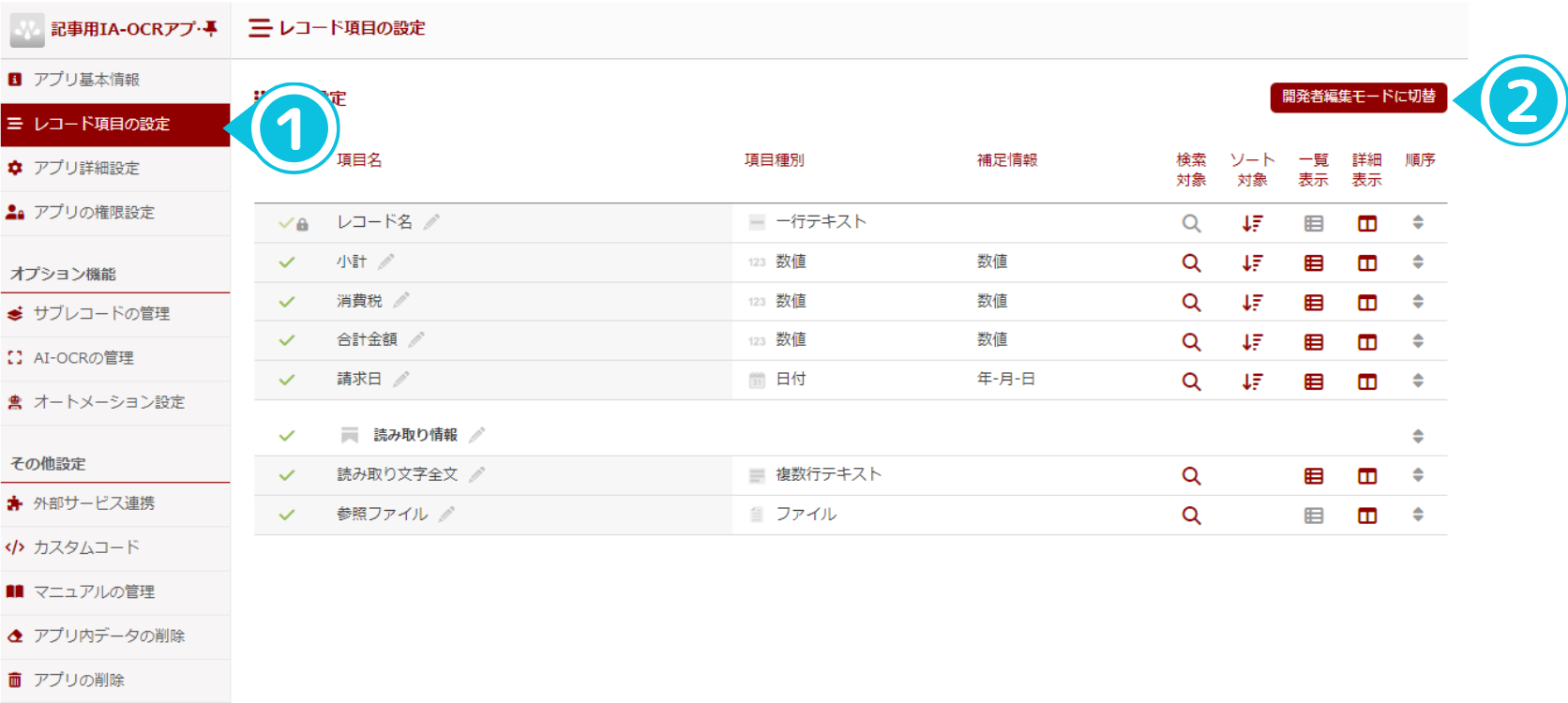Viewport: 1568px width, 703px height.
Task: Toggle the sort target icon for the レコード名 row
Action: pos(1252,223)
